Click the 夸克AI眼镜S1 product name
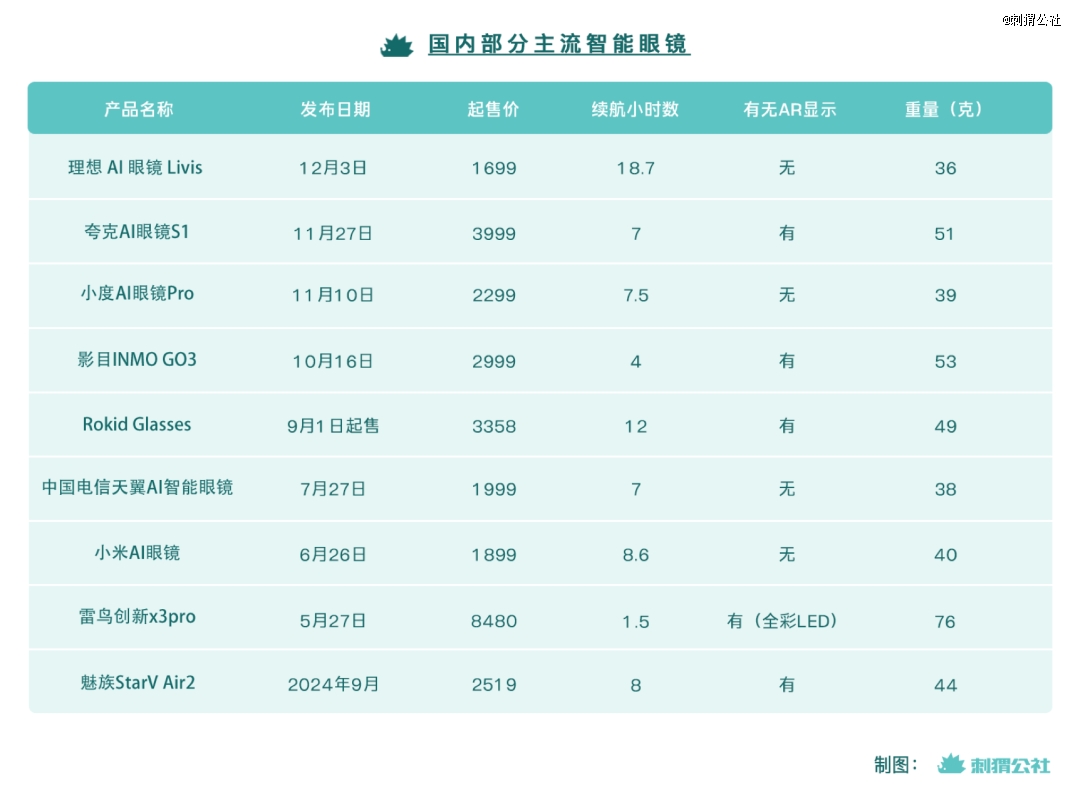Viewport: 1080px width, 797px height. (x=137, y=232)
